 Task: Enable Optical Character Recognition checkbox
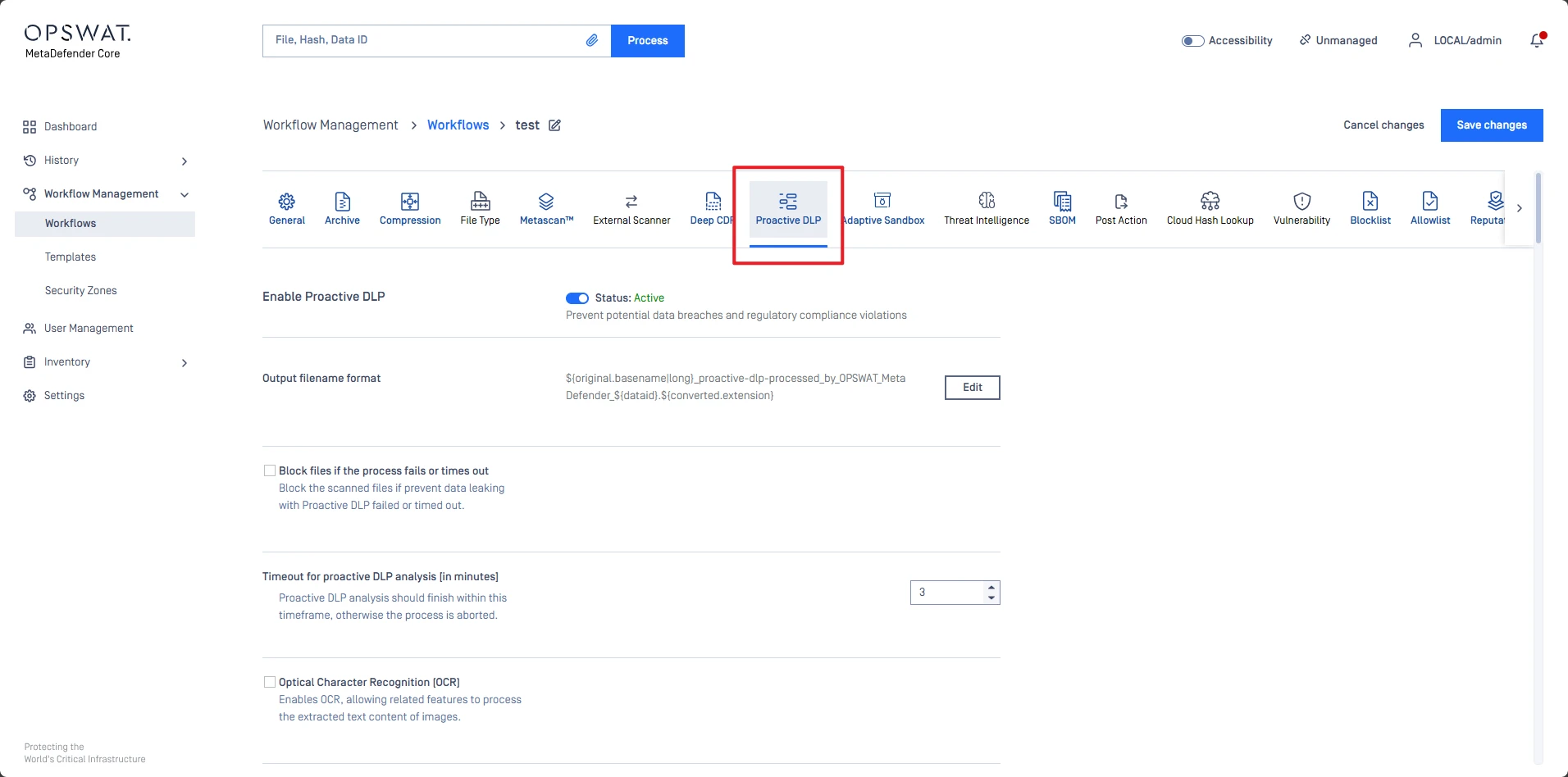coord(270,682)
